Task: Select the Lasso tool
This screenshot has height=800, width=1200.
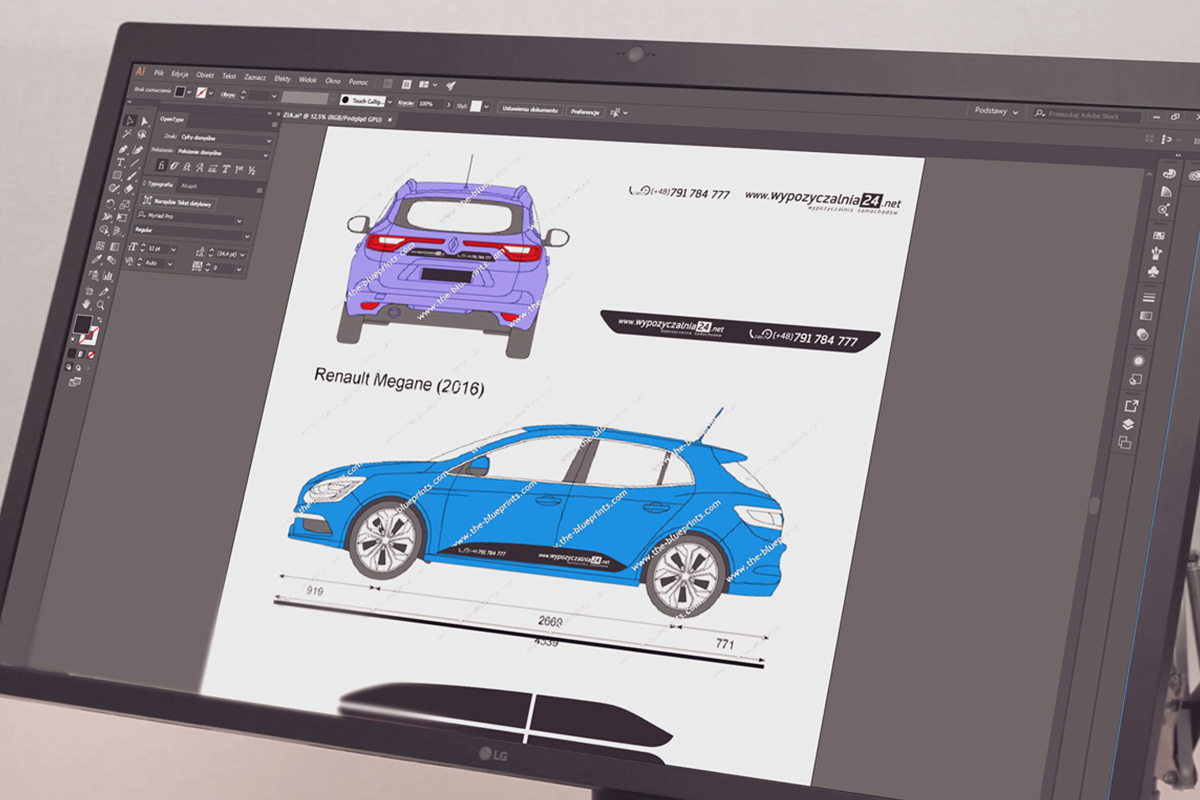Action: tap(142, 136)
